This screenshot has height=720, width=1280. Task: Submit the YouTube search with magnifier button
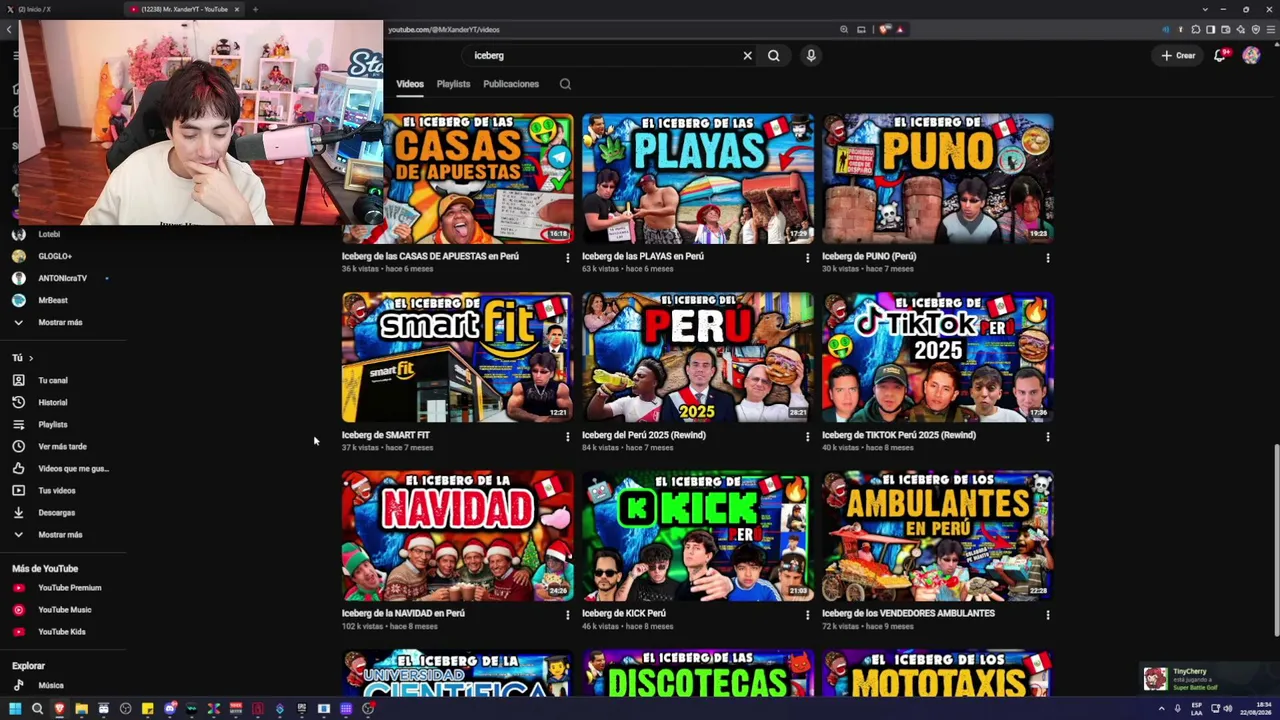pyautogui.click(x=774, y=56)
